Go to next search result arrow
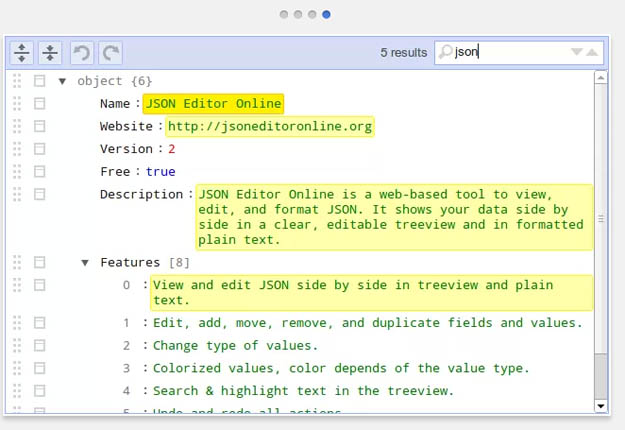Viewport: 625px width, 430px height. [576, 51]
